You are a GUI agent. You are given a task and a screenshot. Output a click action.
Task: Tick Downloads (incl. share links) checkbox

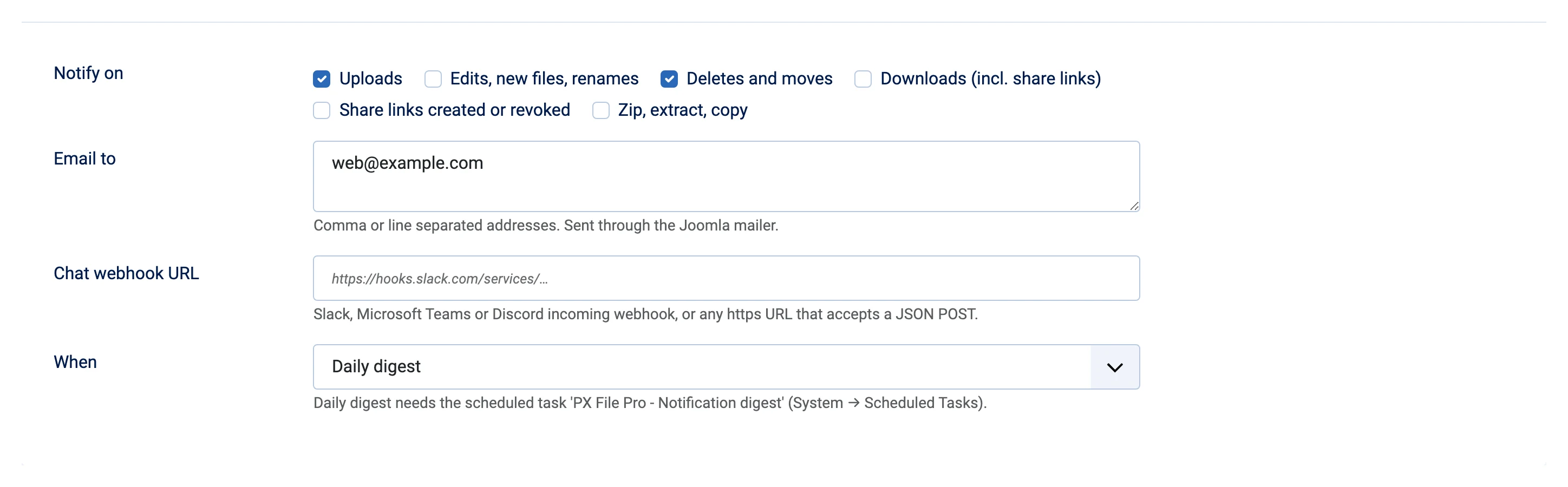point(863,79)
